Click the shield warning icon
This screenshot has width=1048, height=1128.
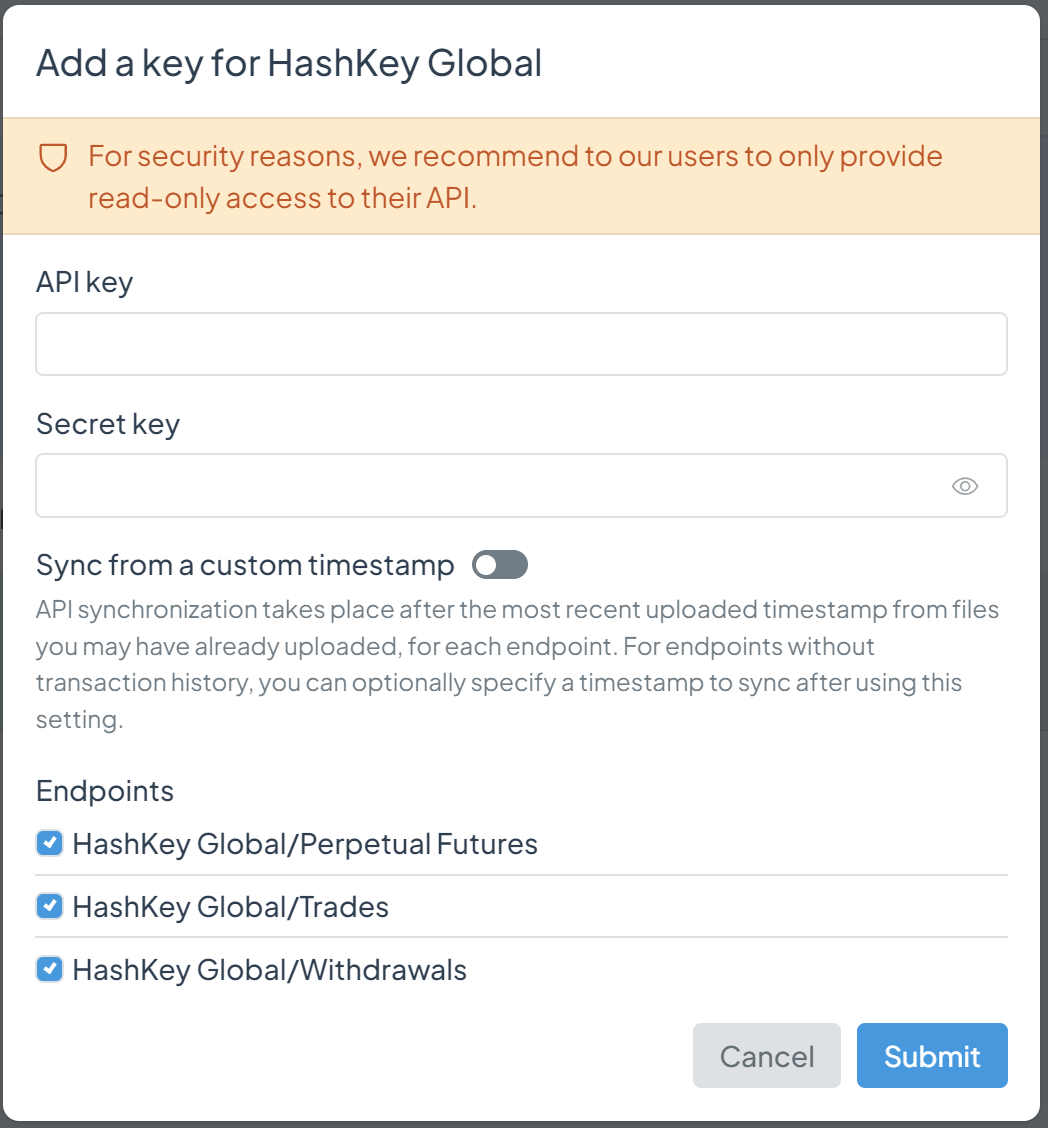click(53, 158)
